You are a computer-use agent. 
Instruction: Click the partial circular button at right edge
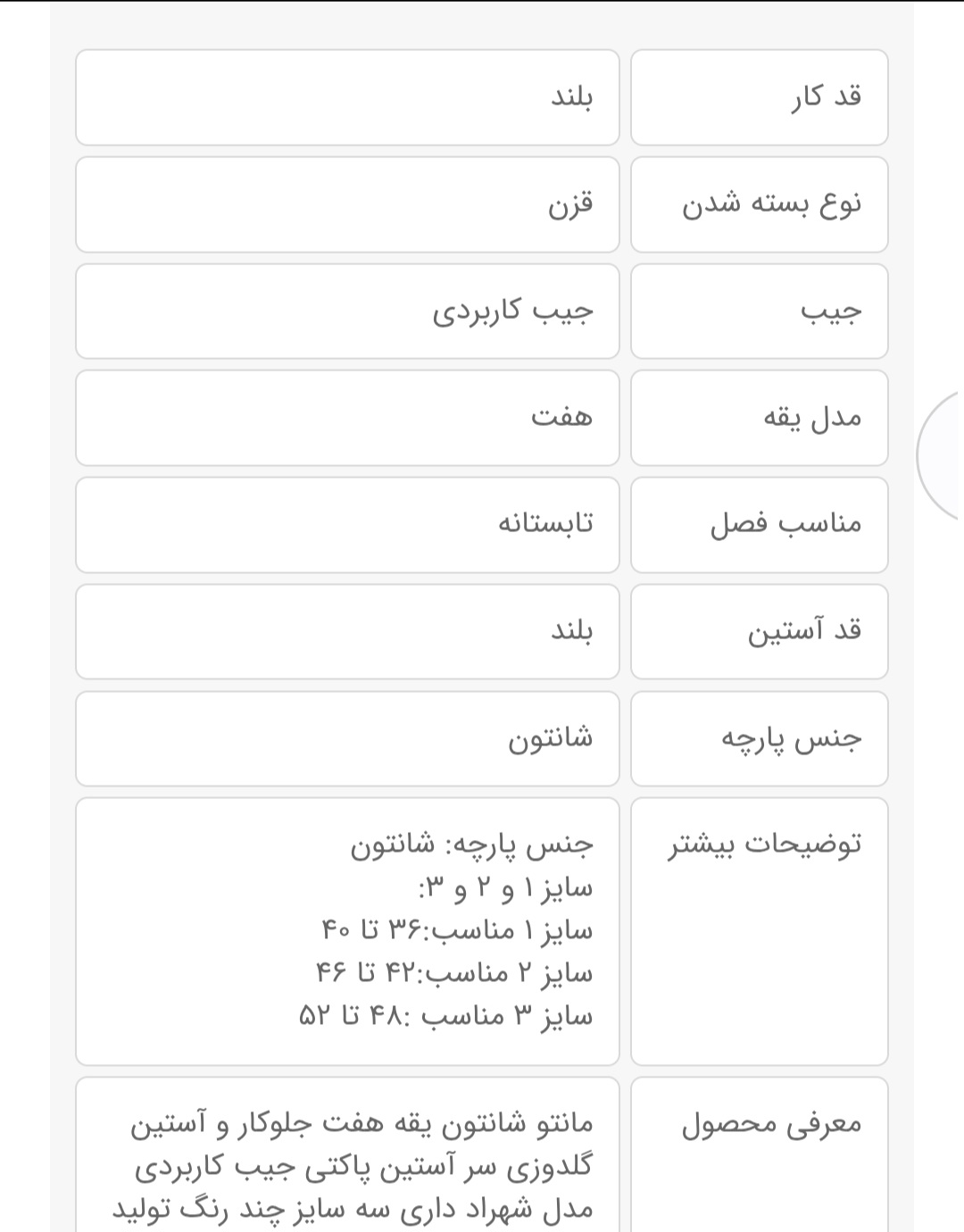(x=943, y=455)
